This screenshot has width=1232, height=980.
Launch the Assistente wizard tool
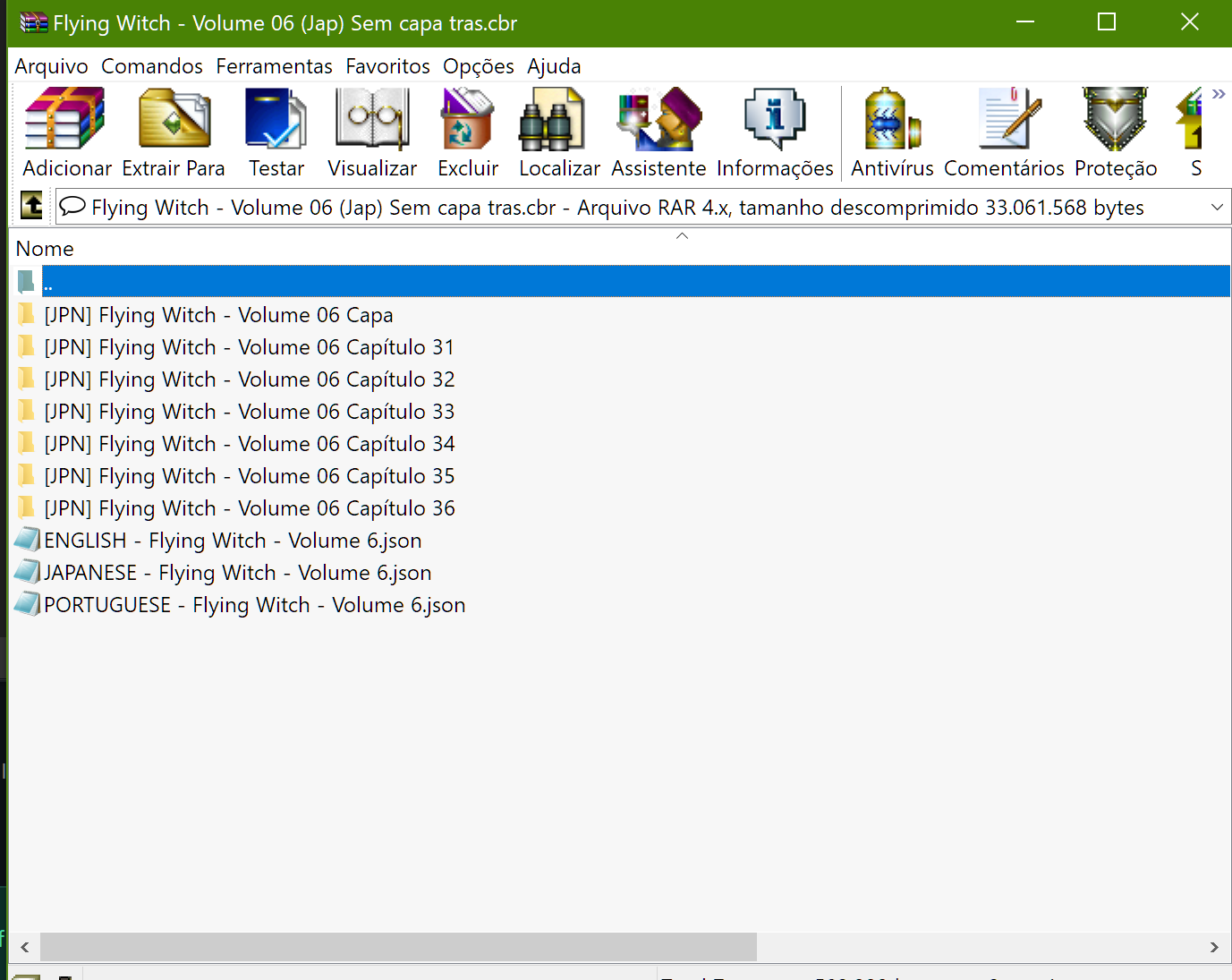point(658,132)
